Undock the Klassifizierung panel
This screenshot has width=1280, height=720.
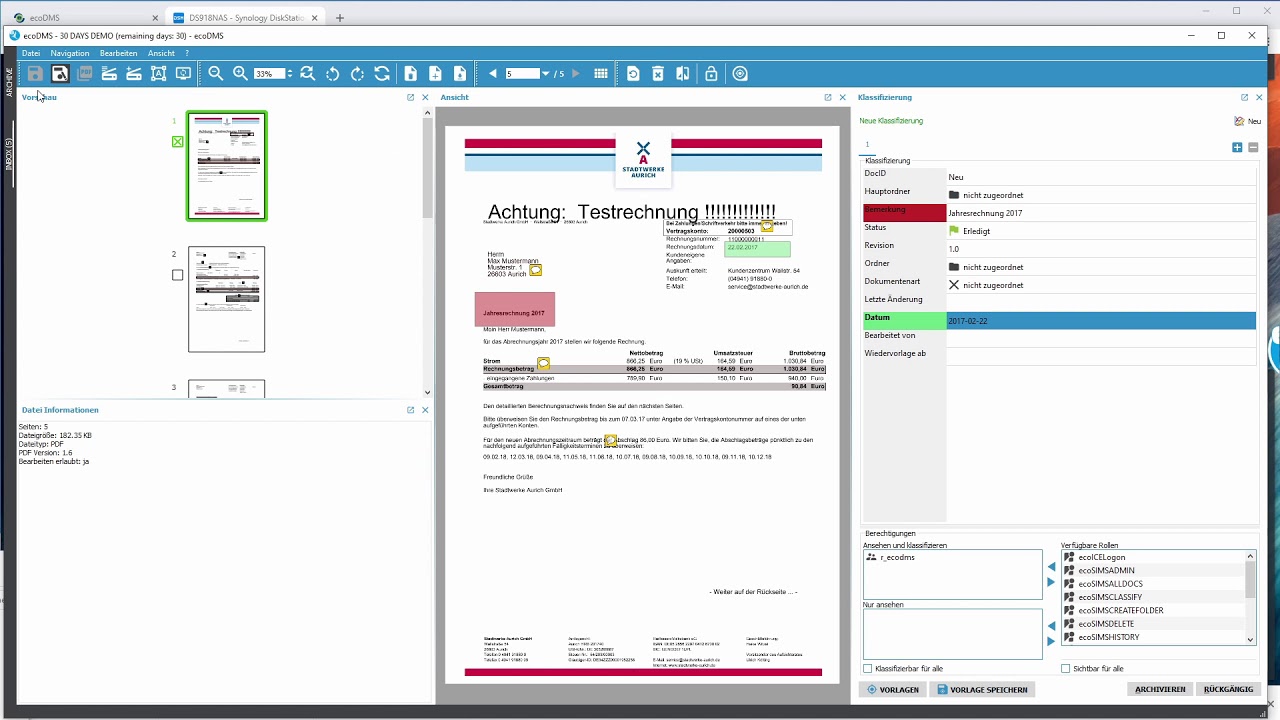[1244, 98]
